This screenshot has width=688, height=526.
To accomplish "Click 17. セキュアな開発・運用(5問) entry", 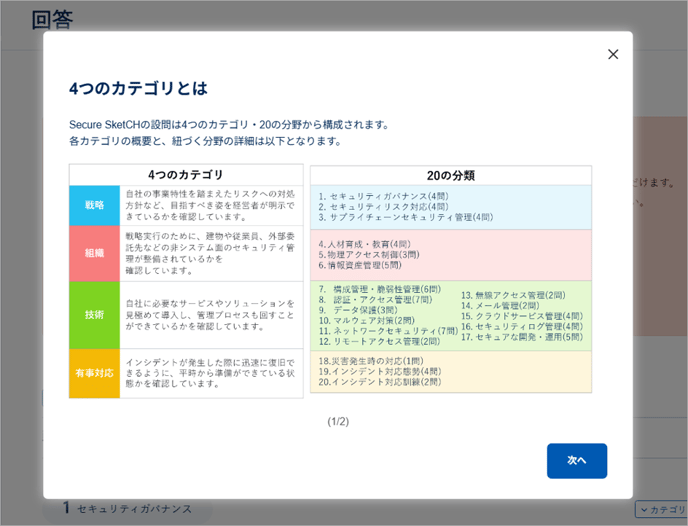I will coord(522,337).
